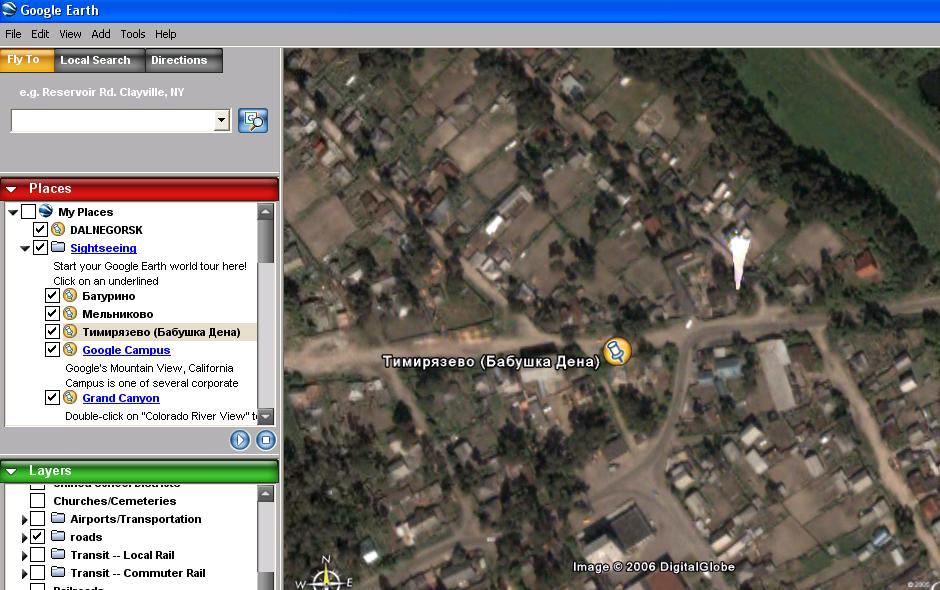The height and width of the screenshot is (590, 940).
Task: Disable the roads layer checkbox
Action: point(37,537)
